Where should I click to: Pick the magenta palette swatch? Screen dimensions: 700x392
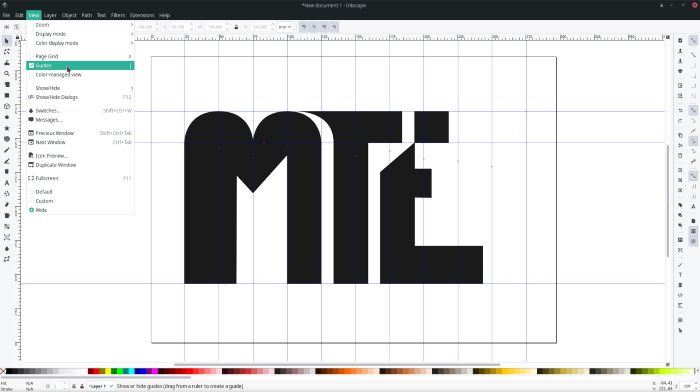[x=154, y=371]
